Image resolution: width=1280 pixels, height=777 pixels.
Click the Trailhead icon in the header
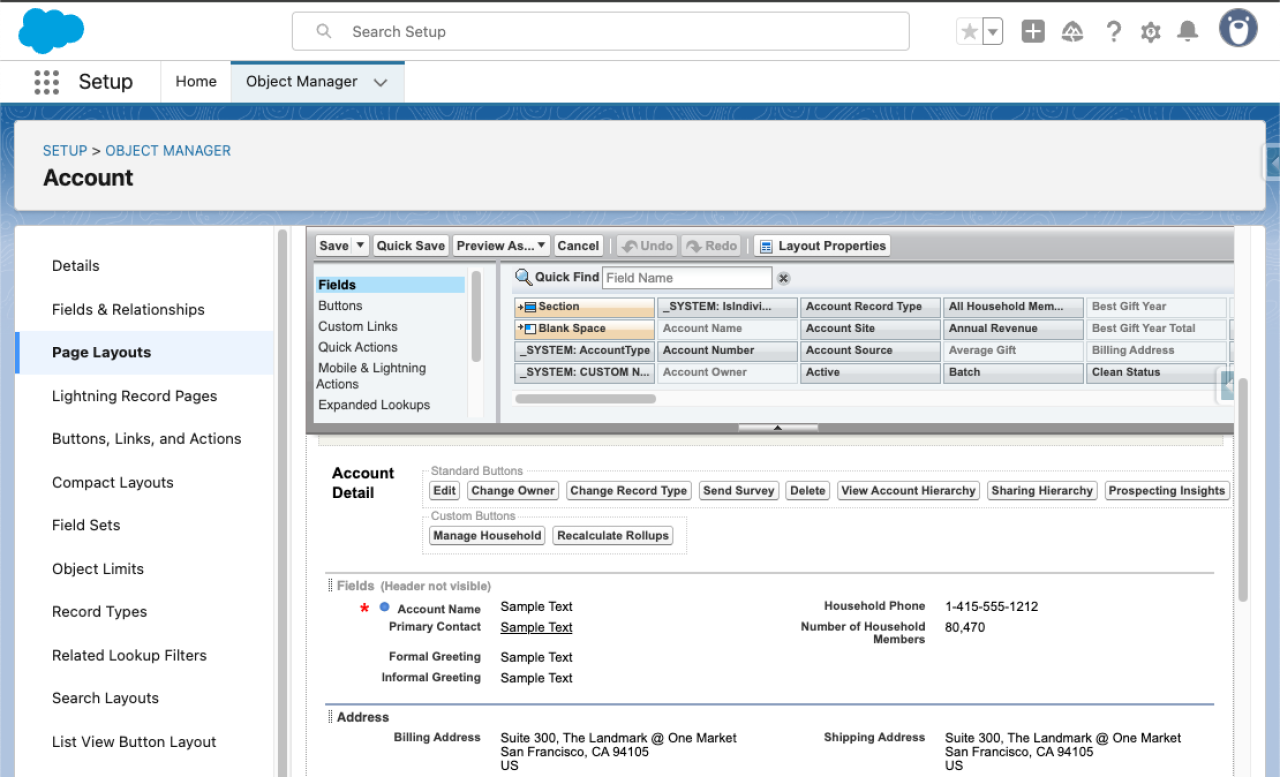click(x=1072, y=31)
